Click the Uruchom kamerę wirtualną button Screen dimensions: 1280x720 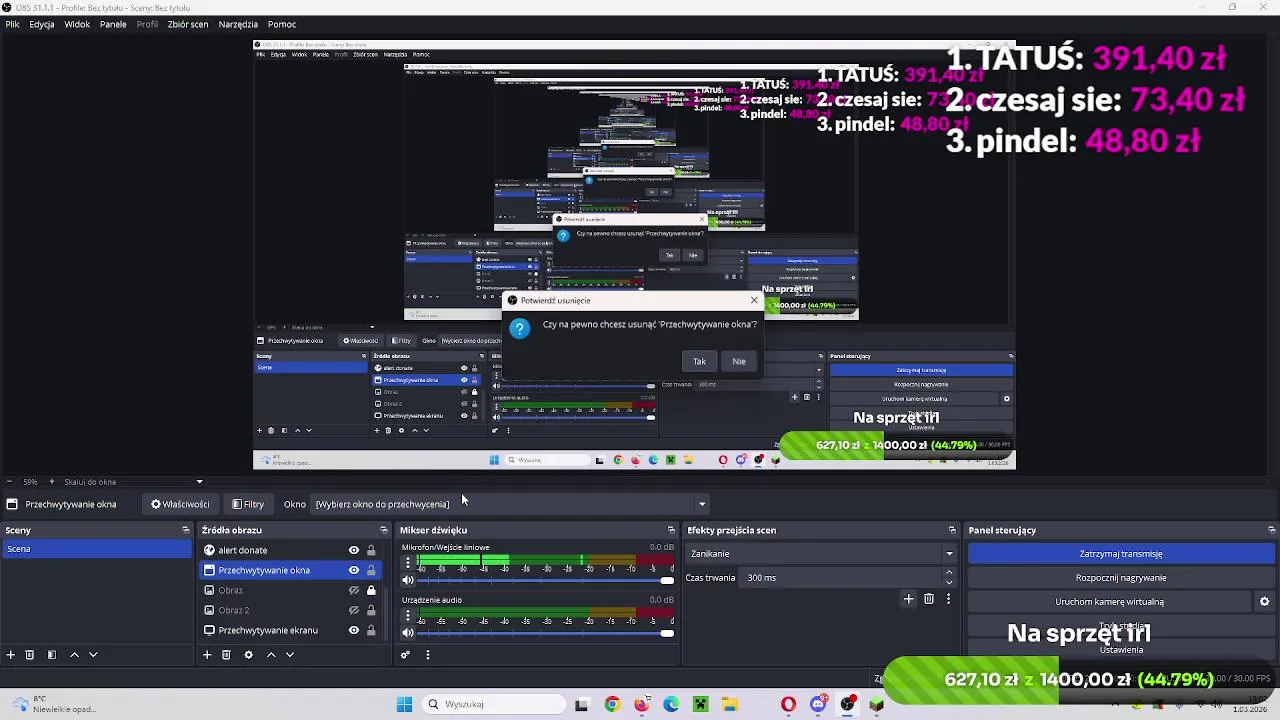click(x=1109, y=602)
